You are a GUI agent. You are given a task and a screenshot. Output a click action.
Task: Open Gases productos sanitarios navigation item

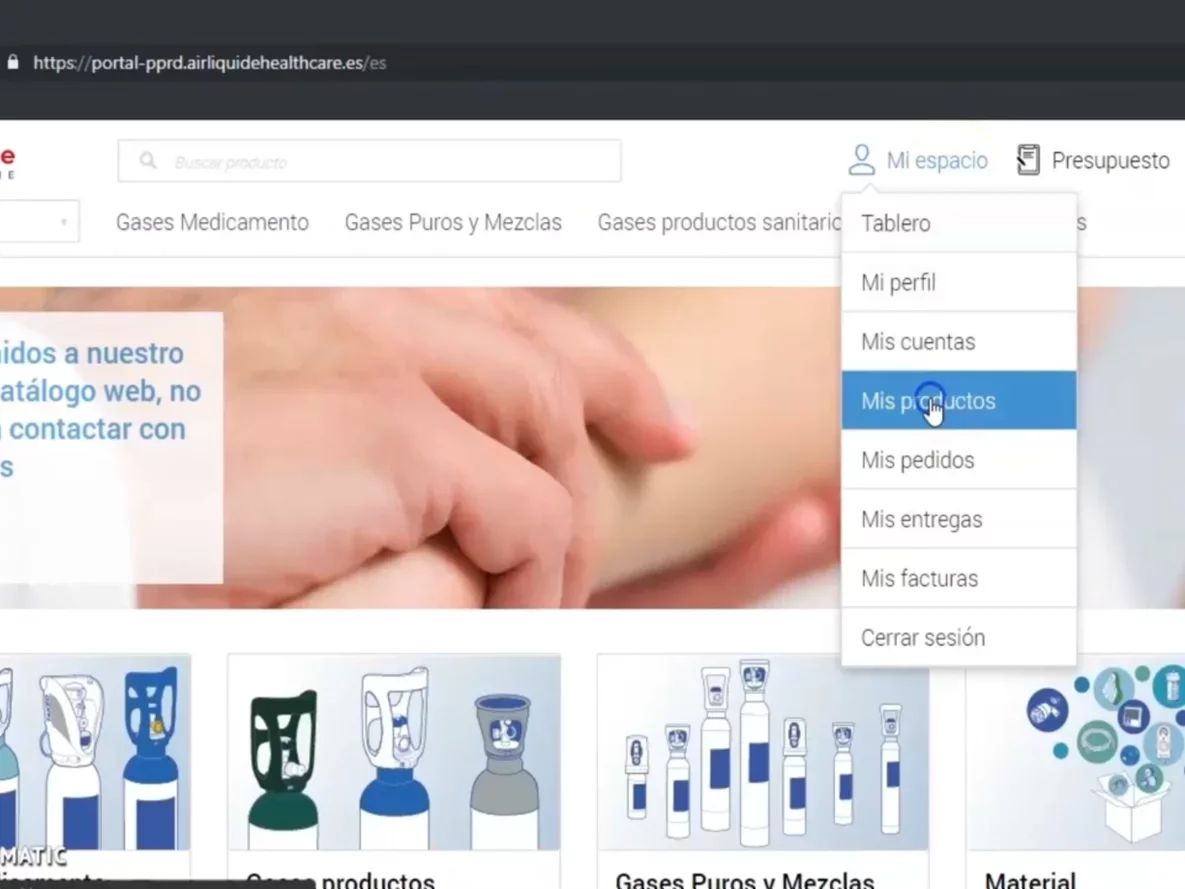[718, 222]
